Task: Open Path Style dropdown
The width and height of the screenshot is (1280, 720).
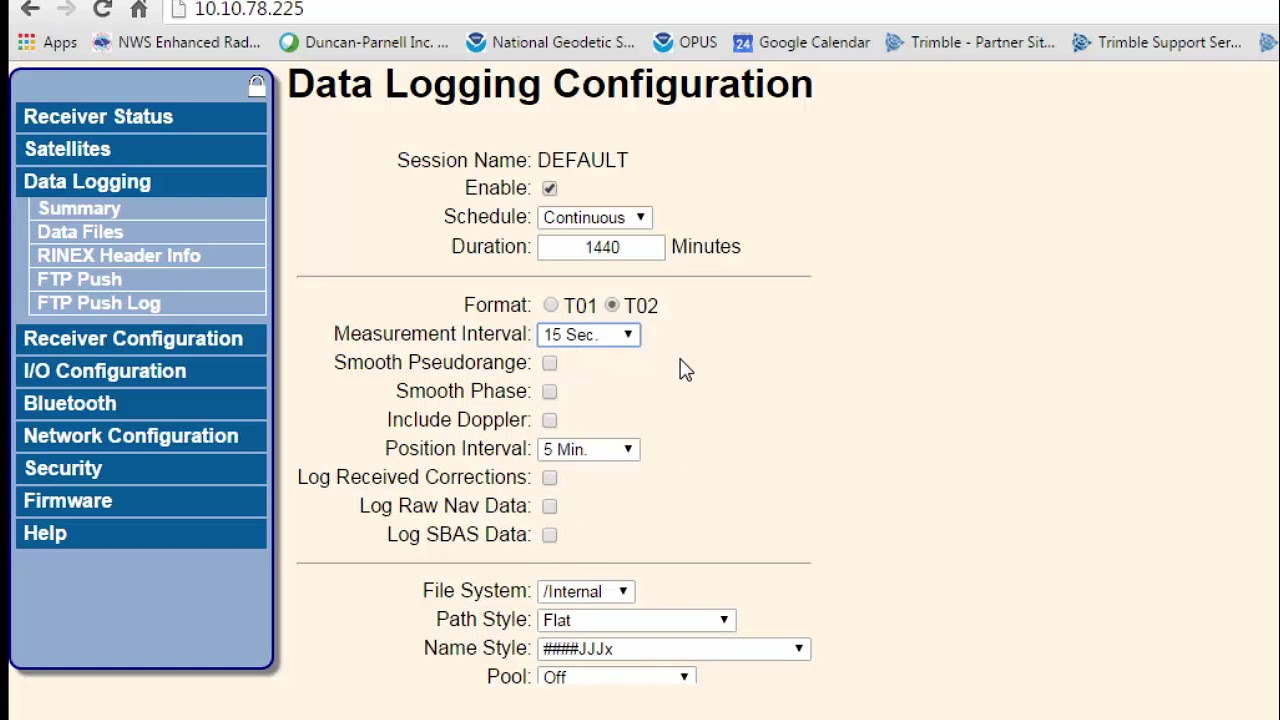Action: coord(637,620)
